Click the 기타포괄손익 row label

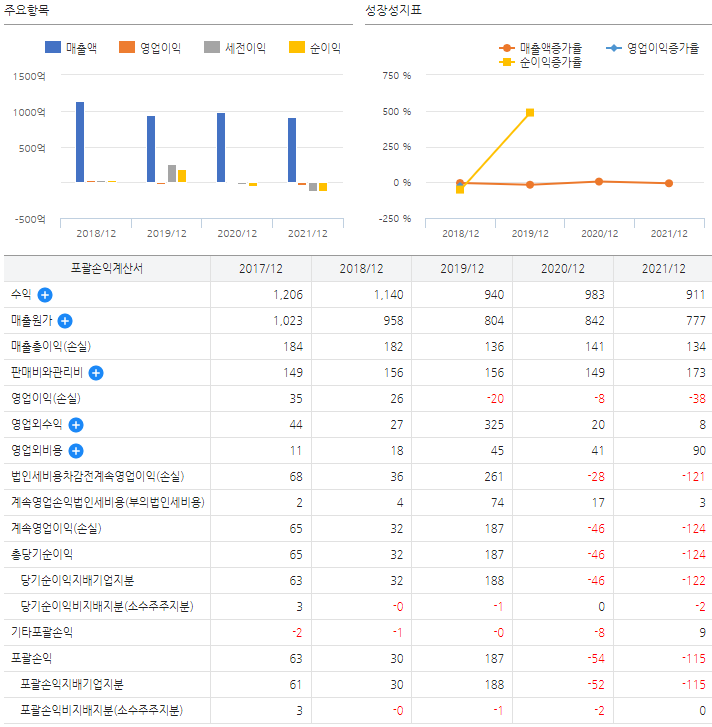point(42,632)
